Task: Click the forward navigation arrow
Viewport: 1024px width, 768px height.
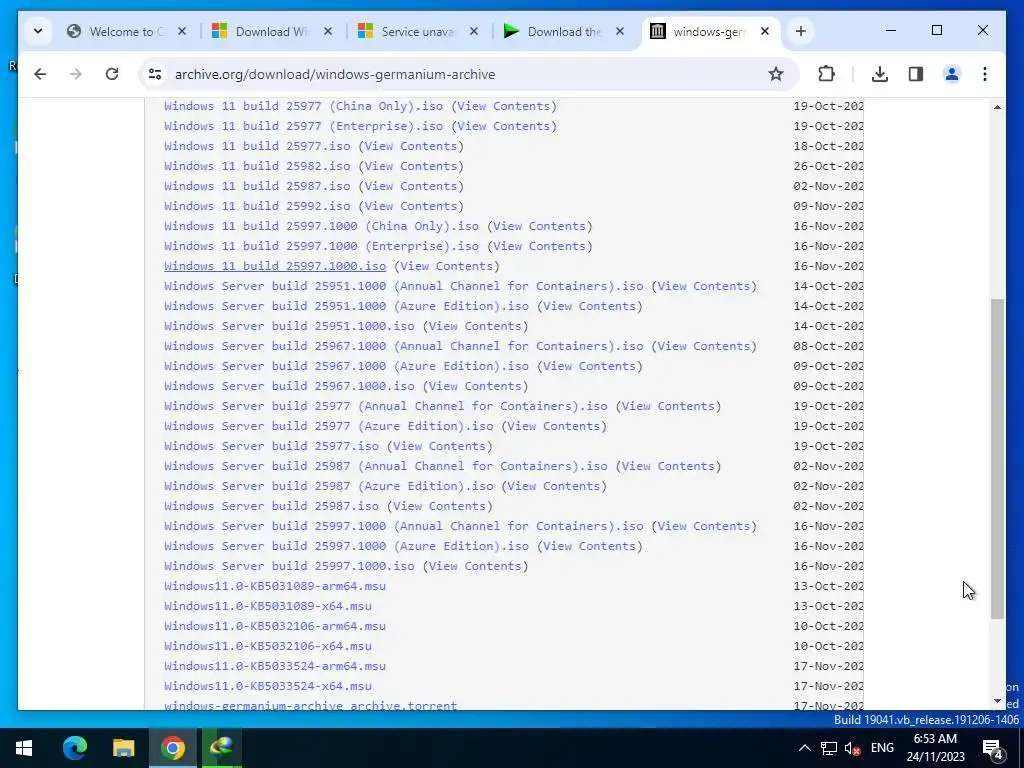Action: point(76,74)
